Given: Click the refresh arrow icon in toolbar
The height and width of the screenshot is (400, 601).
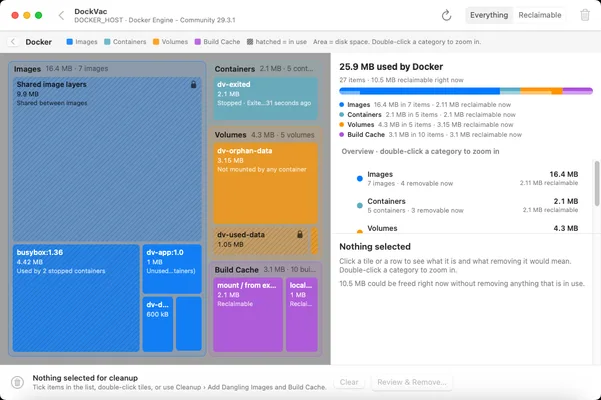Looking at the screenshot, I should click(446, 15).
